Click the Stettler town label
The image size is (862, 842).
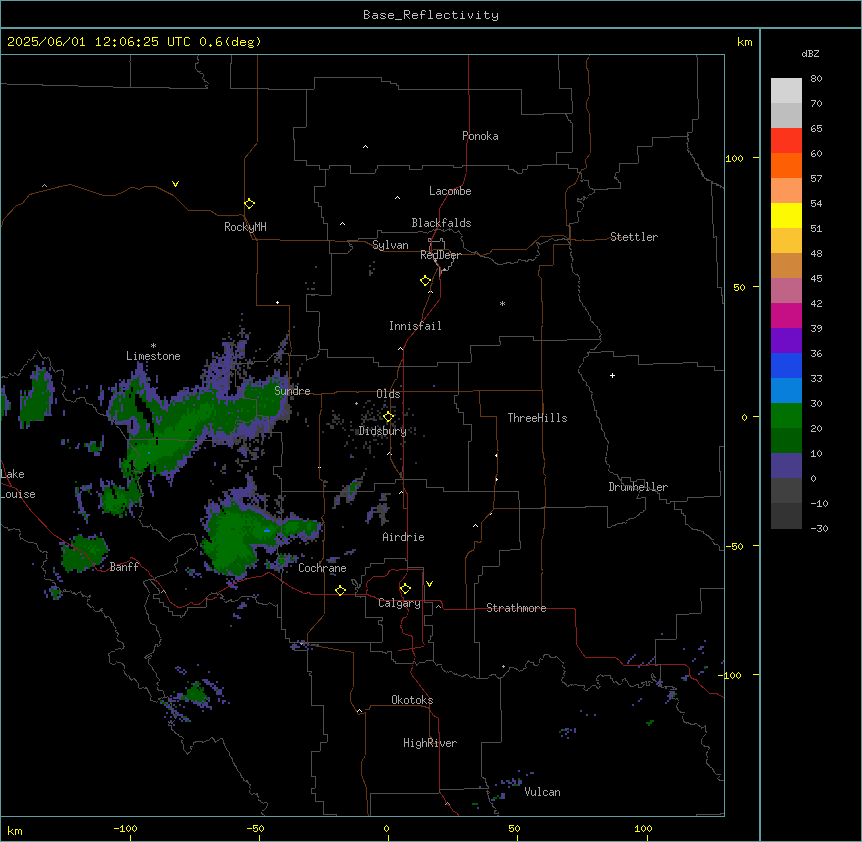tap(633, 237)
